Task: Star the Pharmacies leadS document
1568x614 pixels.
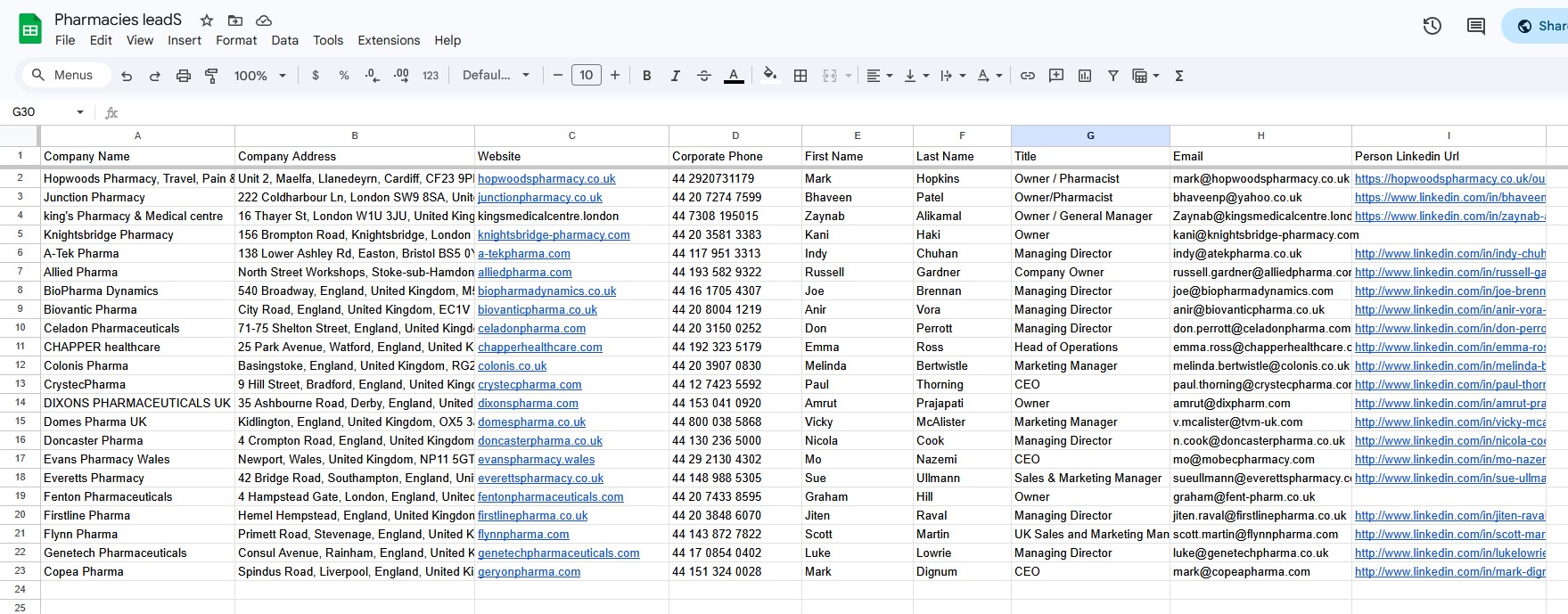Action: point(207,20)
